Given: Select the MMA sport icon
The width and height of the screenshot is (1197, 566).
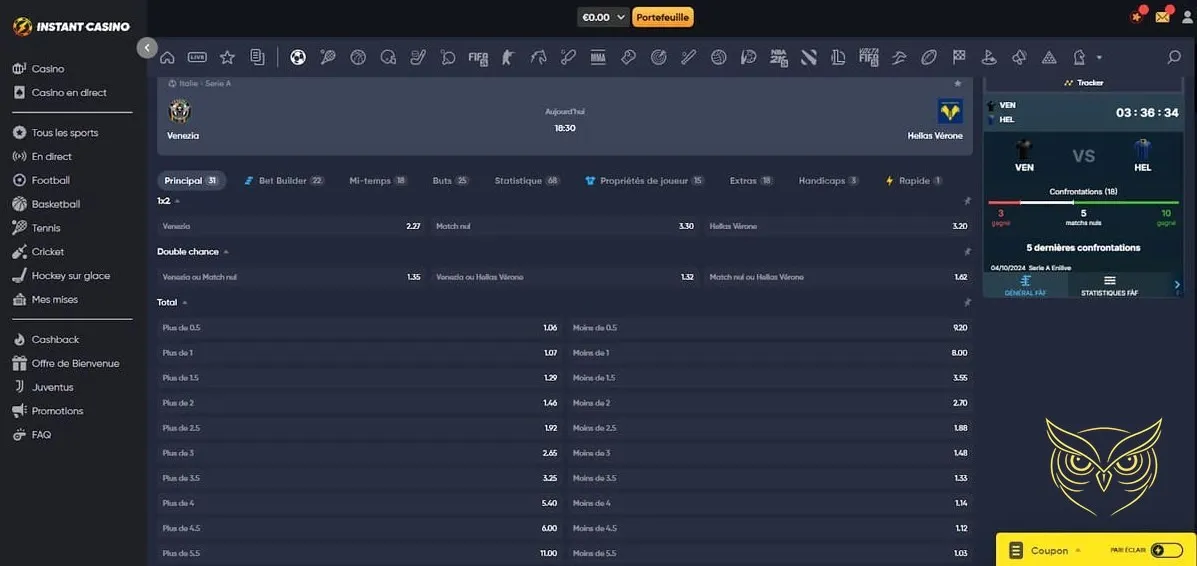Looking at the screenshot, I should (598, 57).
